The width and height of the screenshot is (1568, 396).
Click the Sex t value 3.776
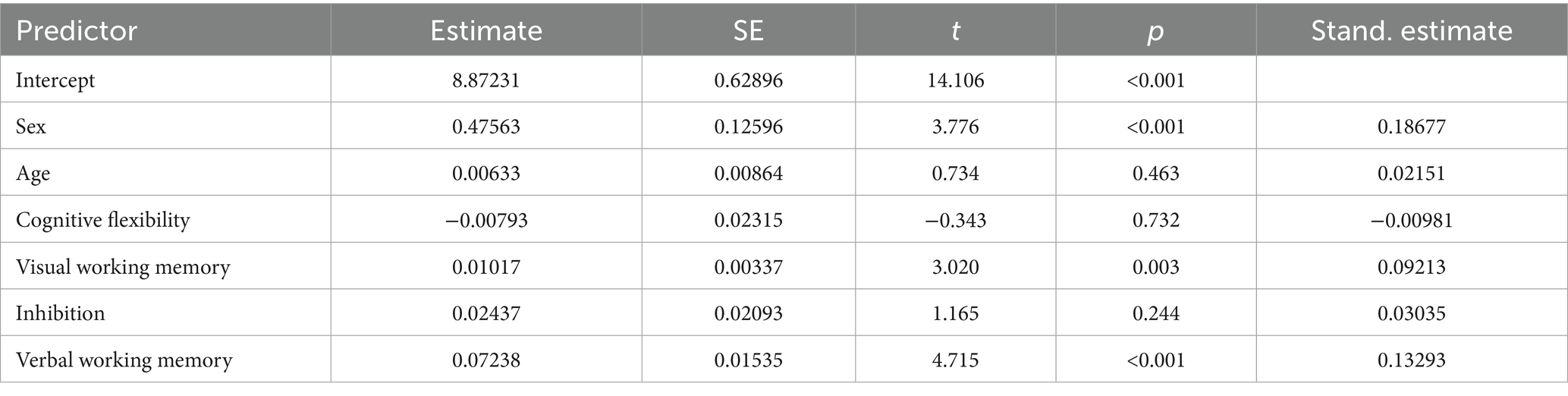coord(955,126)
